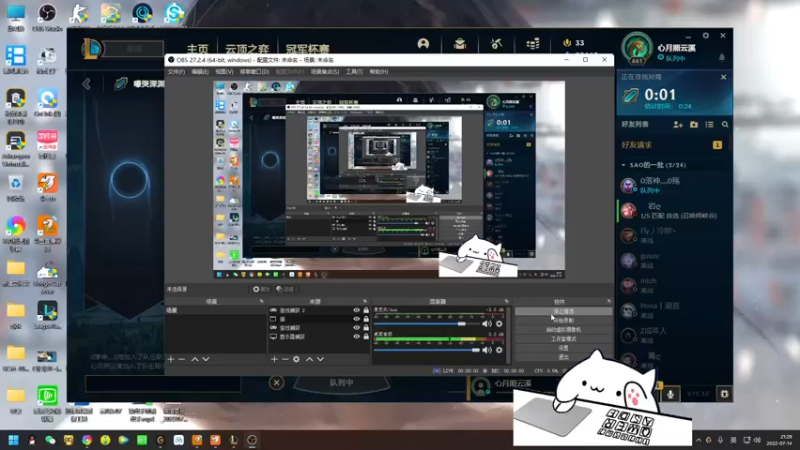Viewport: 800px width, 450px height.
Task: Pop out the OBS Sources dock
Action: (x=365, y=302)
